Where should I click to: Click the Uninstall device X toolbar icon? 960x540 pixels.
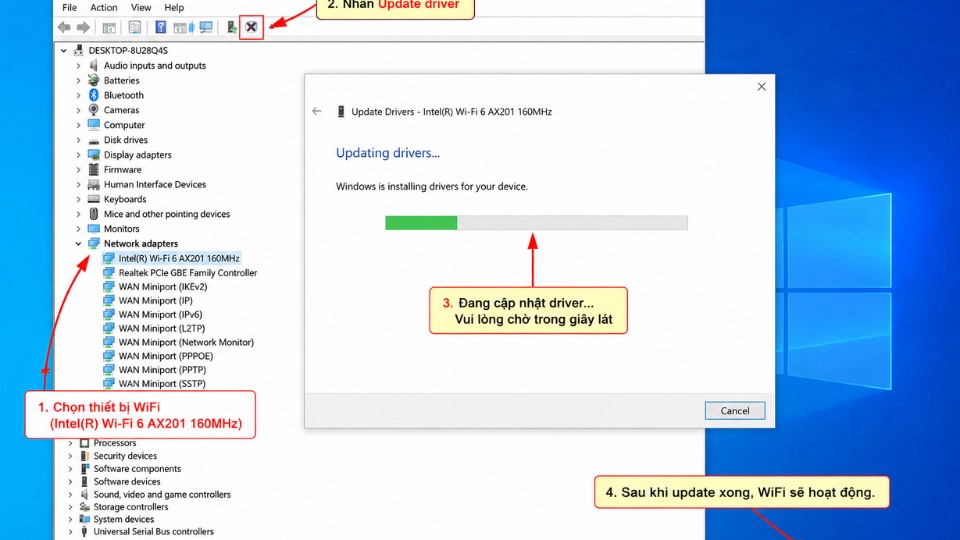[251, 27]
